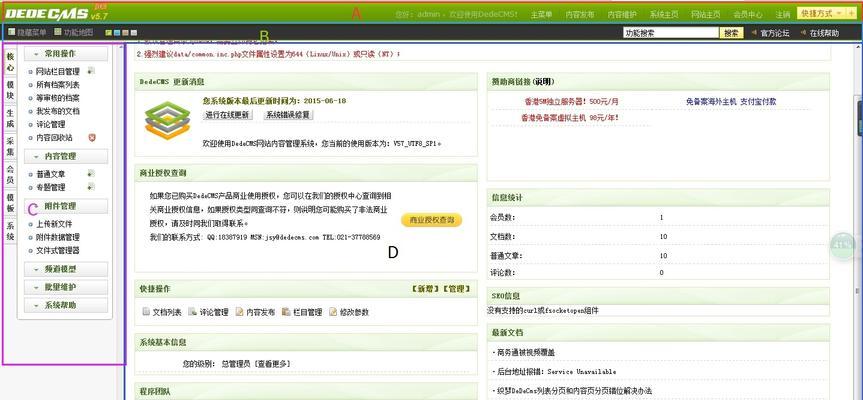Open 主菜单 in the top navigation

tap(542, 14)
